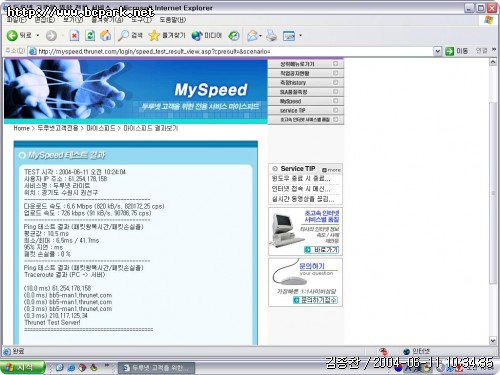Click the Home house icon
Viewport: 500px width, 375px height.
106,35
